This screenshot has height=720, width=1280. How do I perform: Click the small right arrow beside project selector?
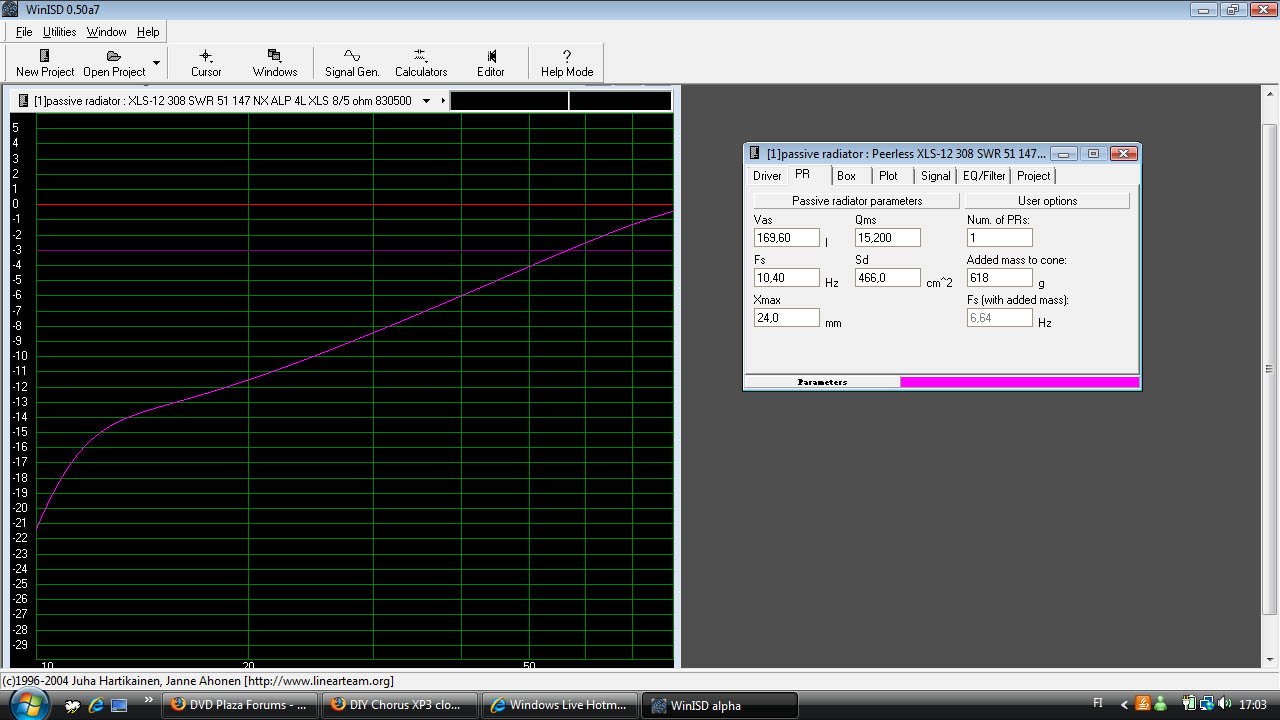pos(443,101)
